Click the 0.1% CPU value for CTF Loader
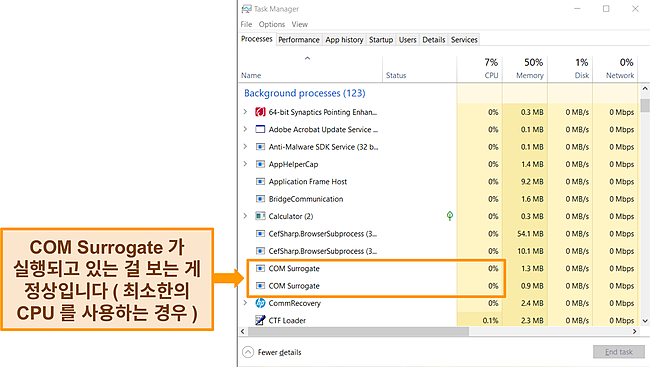This screenshot has width=650, height=367. [490, 321]
